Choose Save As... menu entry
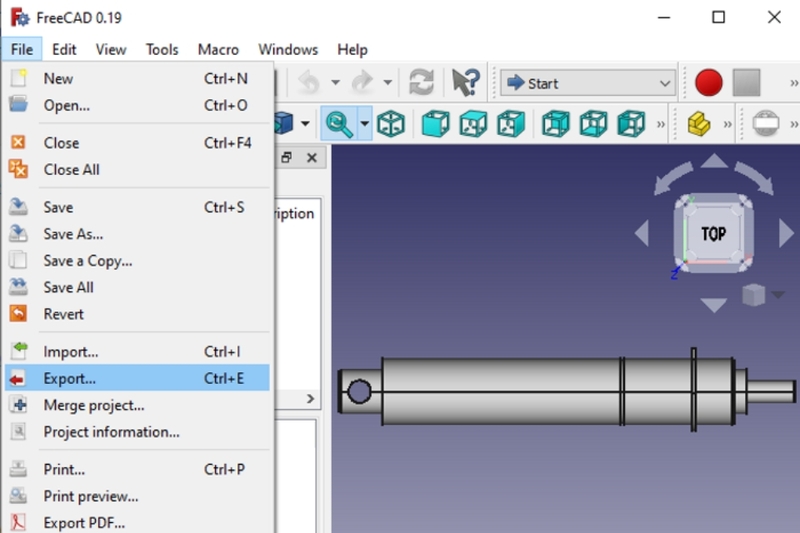The width and height of the screenshot is (800, 533). (137, 234)
